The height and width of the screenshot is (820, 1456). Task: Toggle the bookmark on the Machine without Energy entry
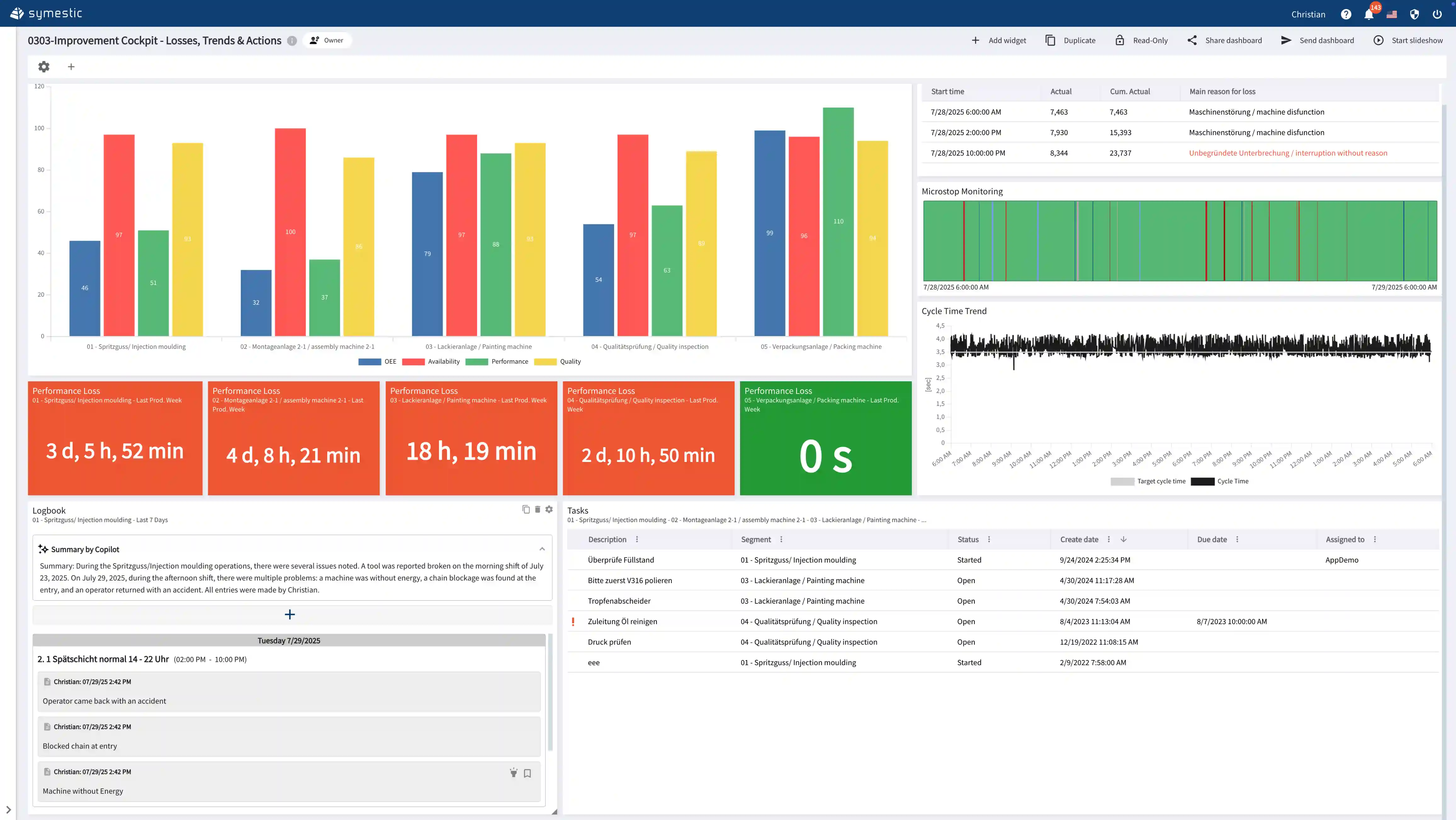pyautogui.click(x=527, y=773)
